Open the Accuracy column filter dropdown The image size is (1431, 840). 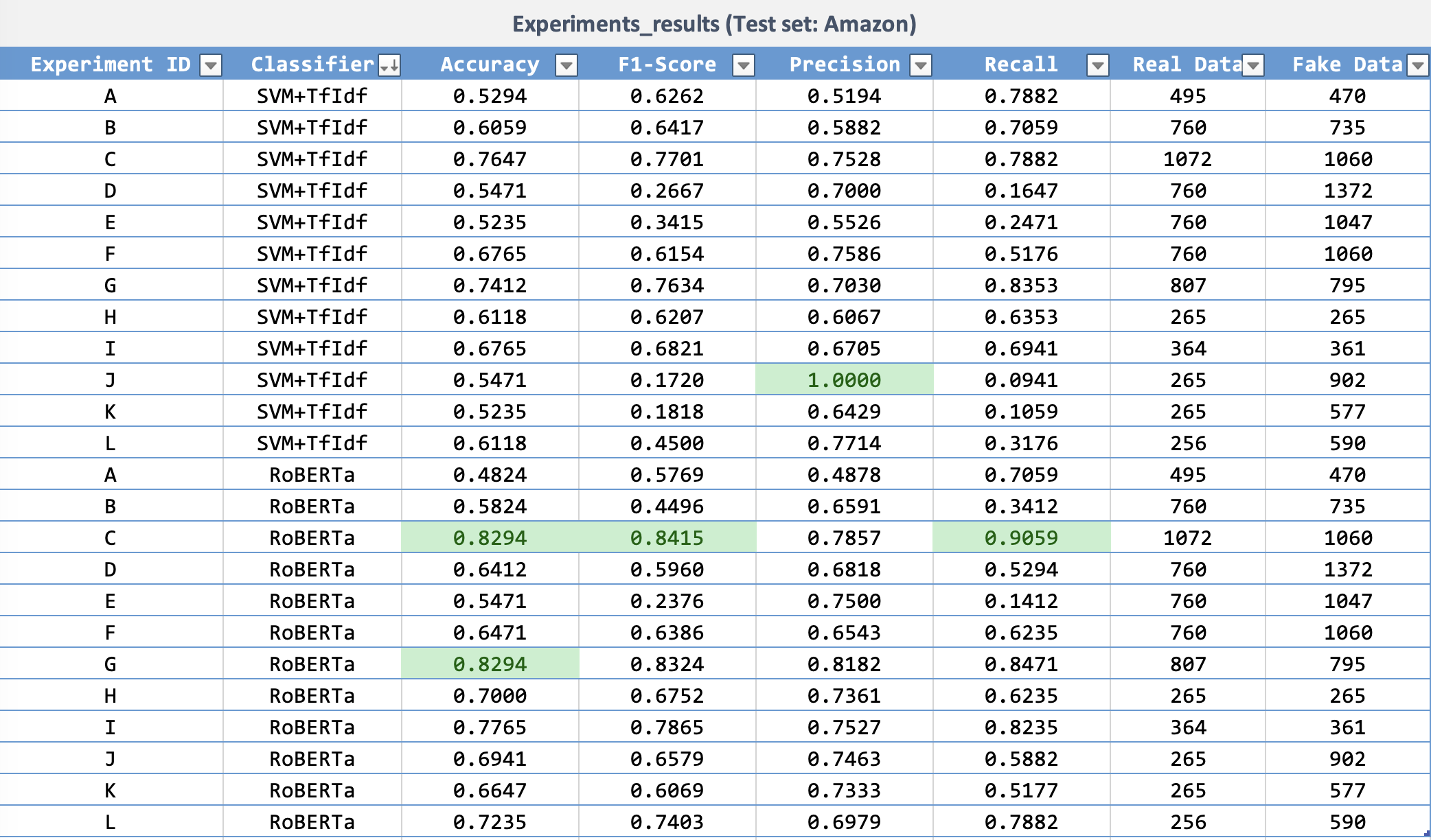click(x=566, y=65)
